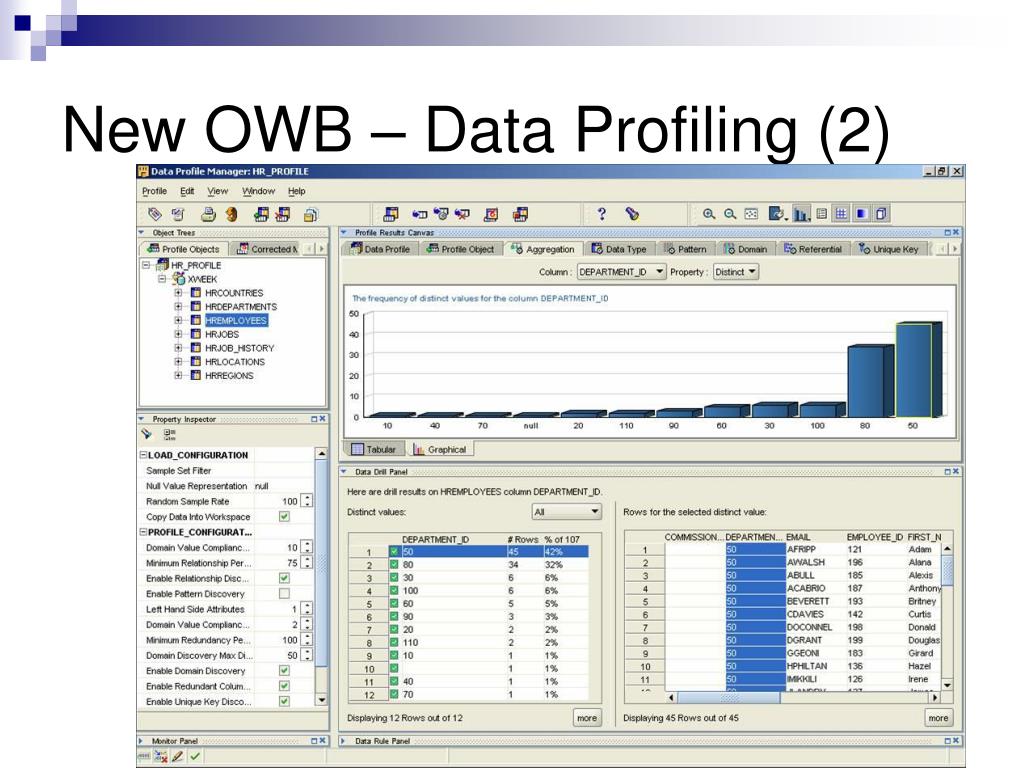The height and width of the screenshot is (768, 1024).
Task: Toggle Enable Domain Discovery checkbox
Action: coord(284,671)
